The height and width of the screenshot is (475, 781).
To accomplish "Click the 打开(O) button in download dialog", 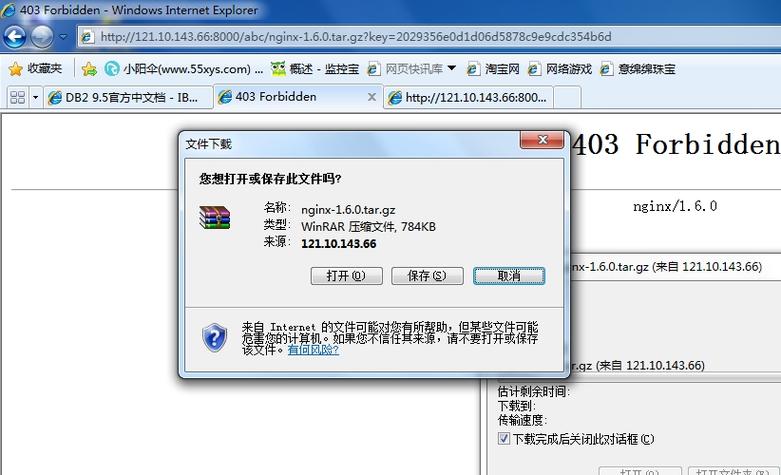I will tap(347, 276).
